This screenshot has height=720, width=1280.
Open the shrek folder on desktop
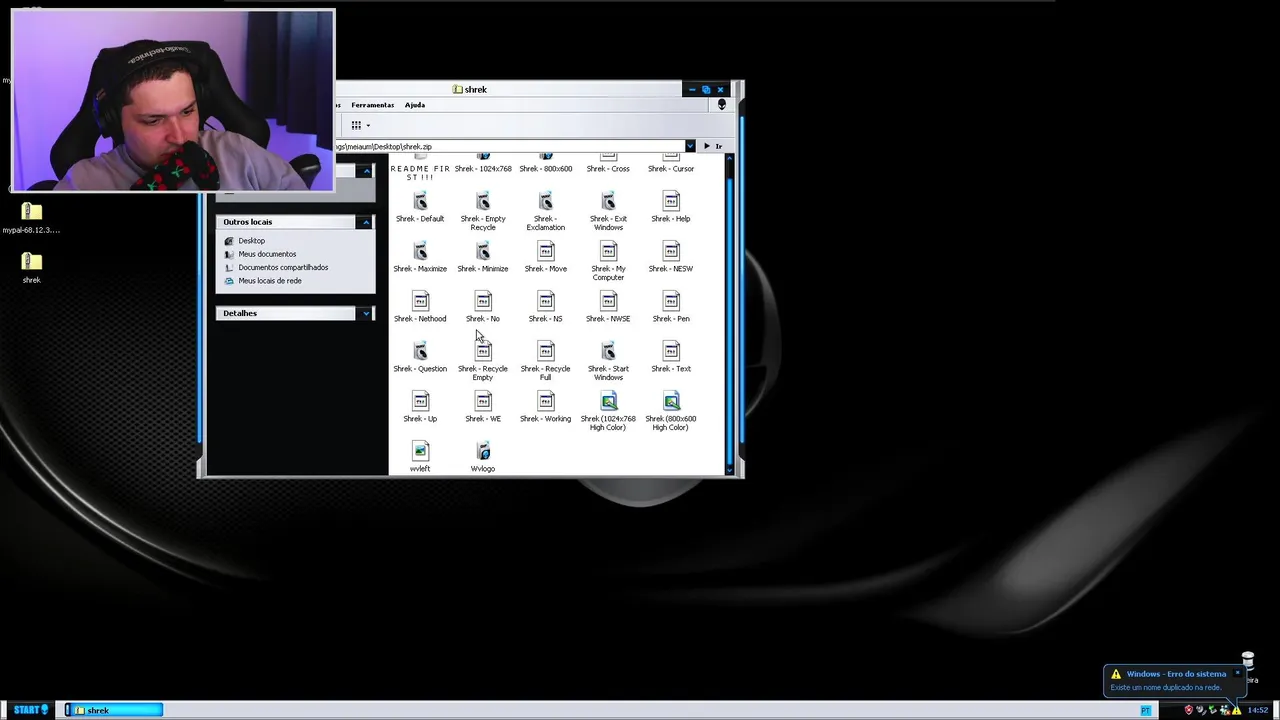pos(32,268)
